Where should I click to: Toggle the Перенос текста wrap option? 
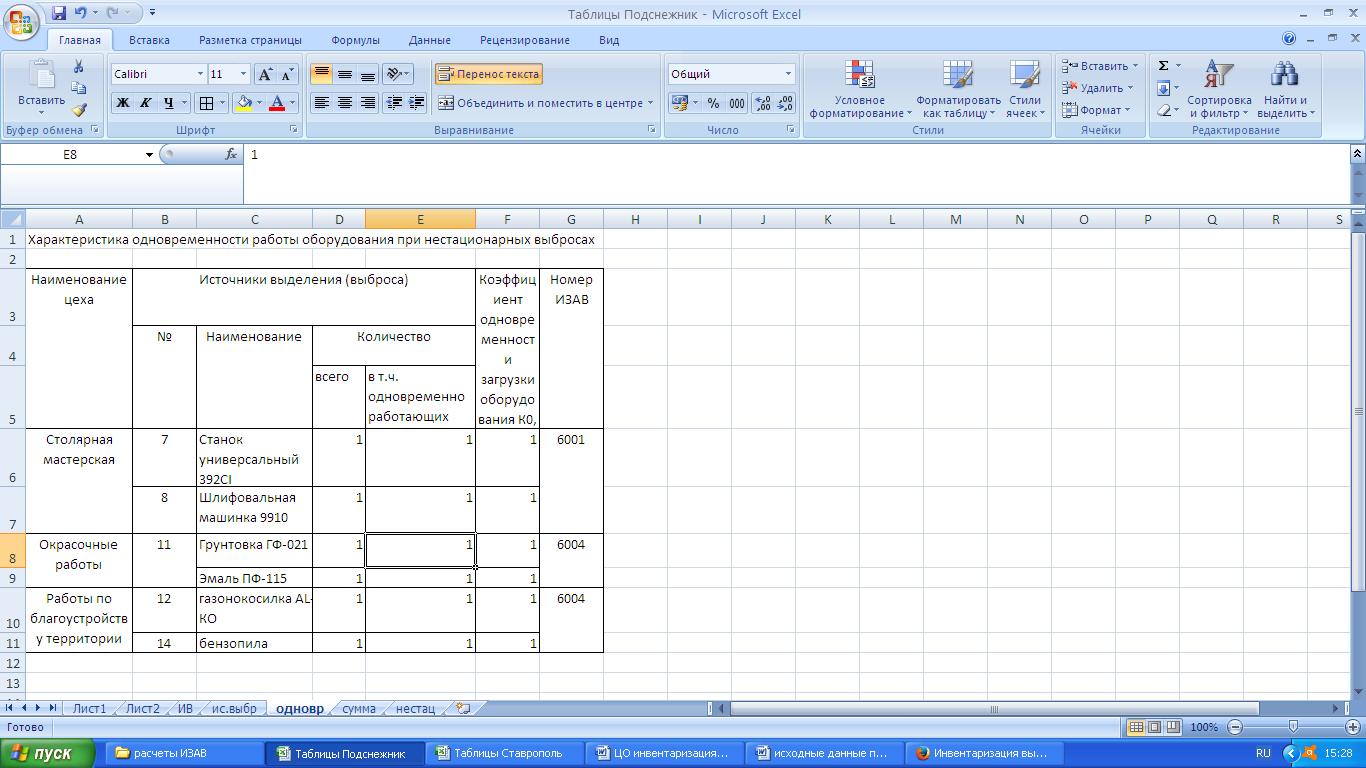click(489, 74)
